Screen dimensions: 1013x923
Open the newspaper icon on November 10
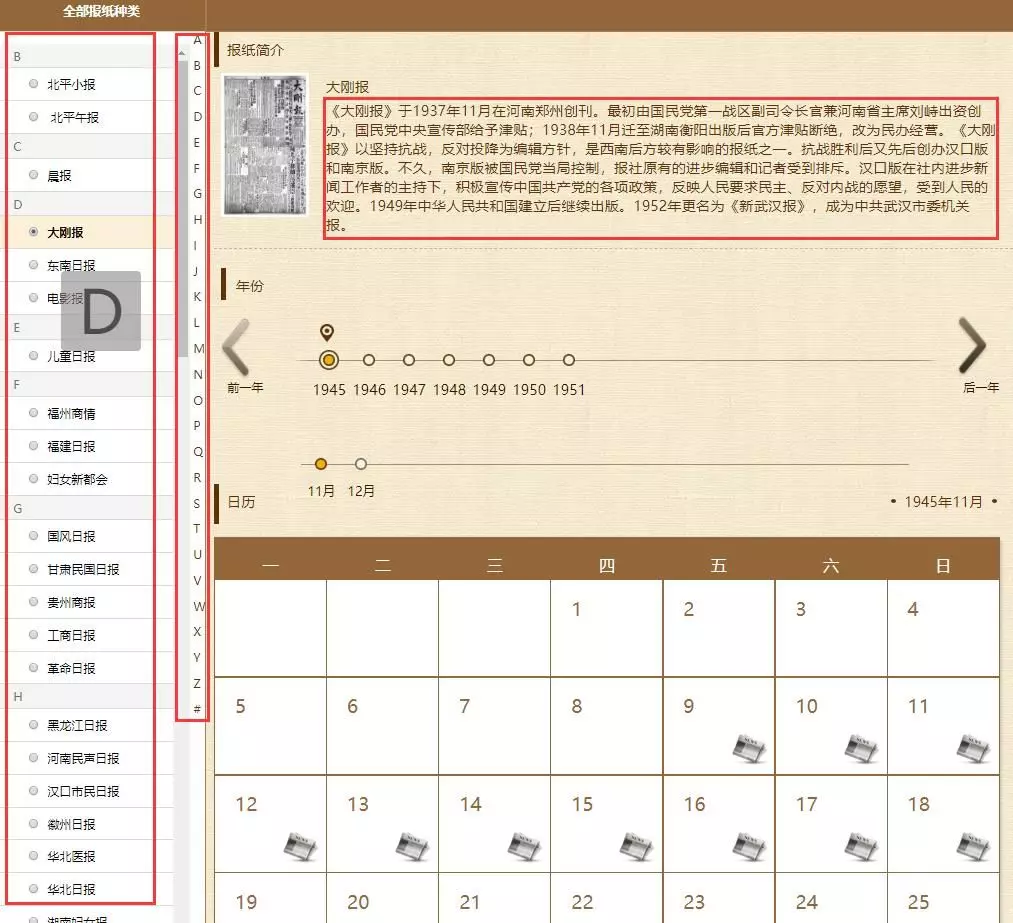click(860, 748)
